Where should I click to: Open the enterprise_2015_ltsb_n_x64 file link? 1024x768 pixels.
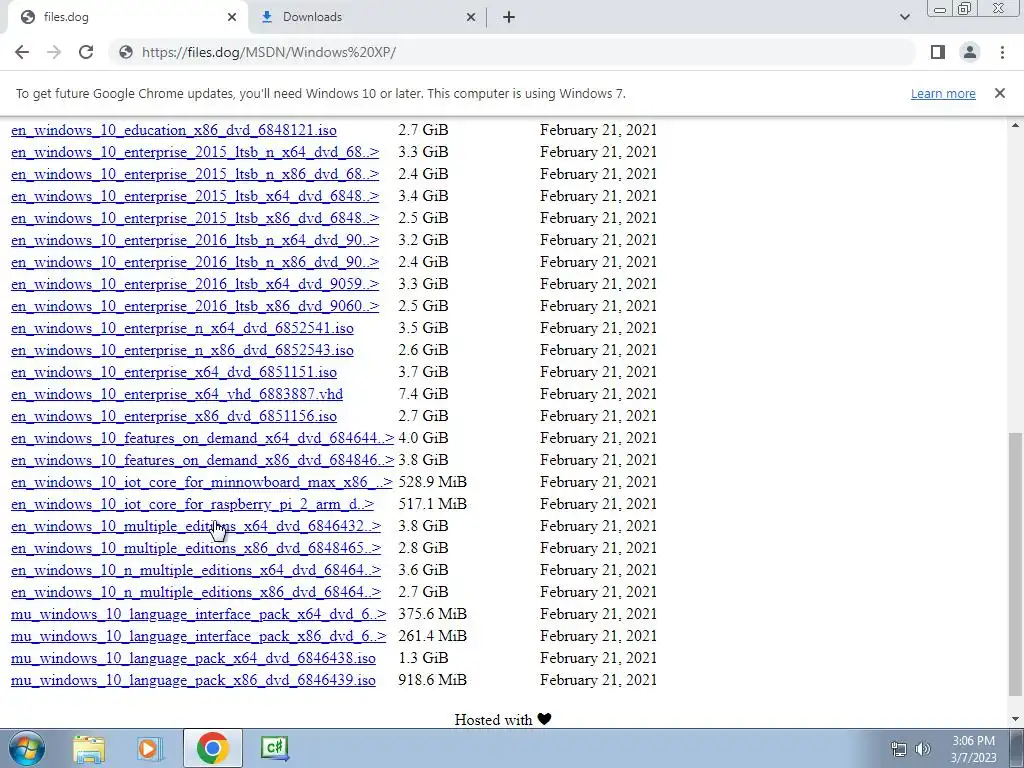(195, 152)
